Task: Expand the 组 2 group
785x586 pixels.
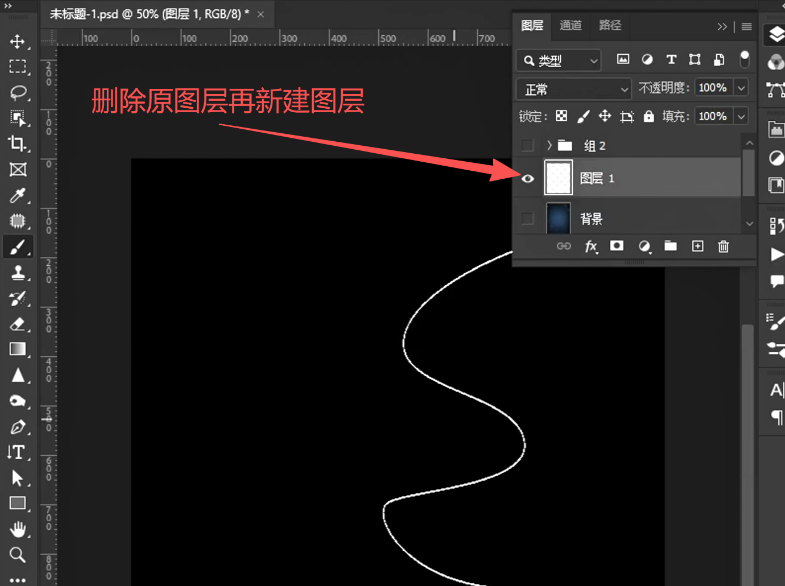Action: (x=549, y=145)
